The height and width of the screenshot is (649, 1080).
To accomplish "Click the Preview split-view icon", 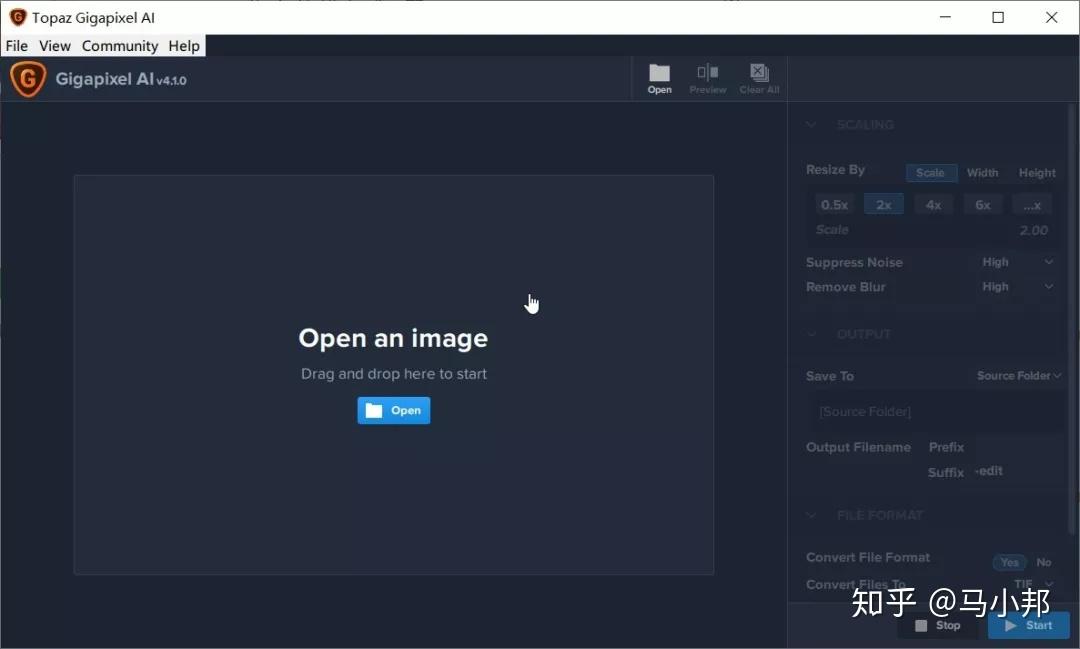I will [707, 78].
